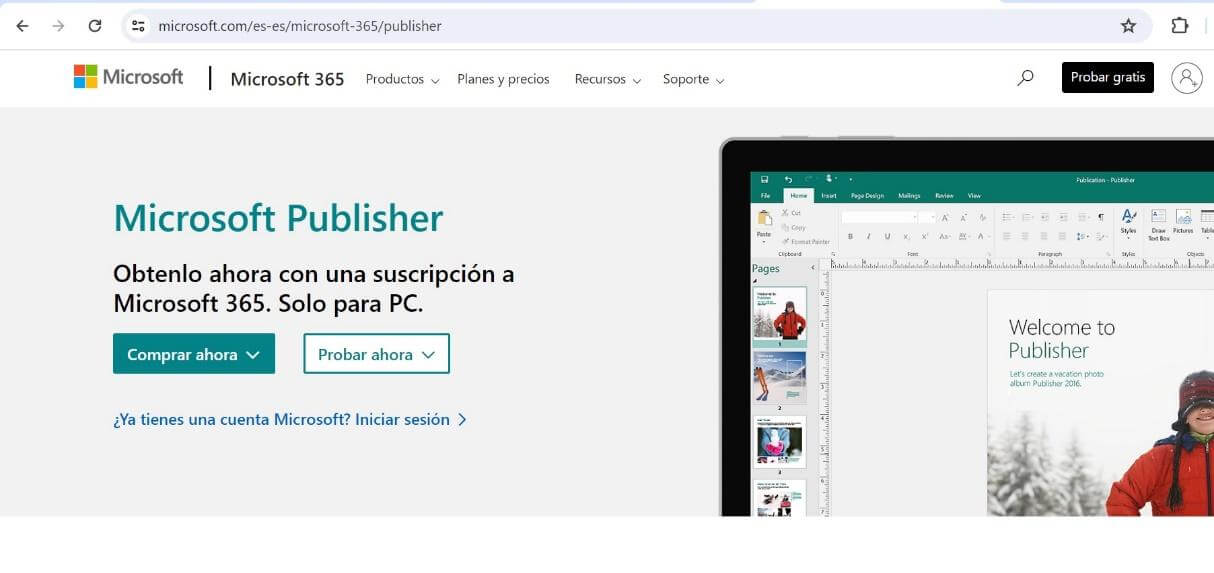Select the Page Design tab in Publisher

(x=867, y=196)
